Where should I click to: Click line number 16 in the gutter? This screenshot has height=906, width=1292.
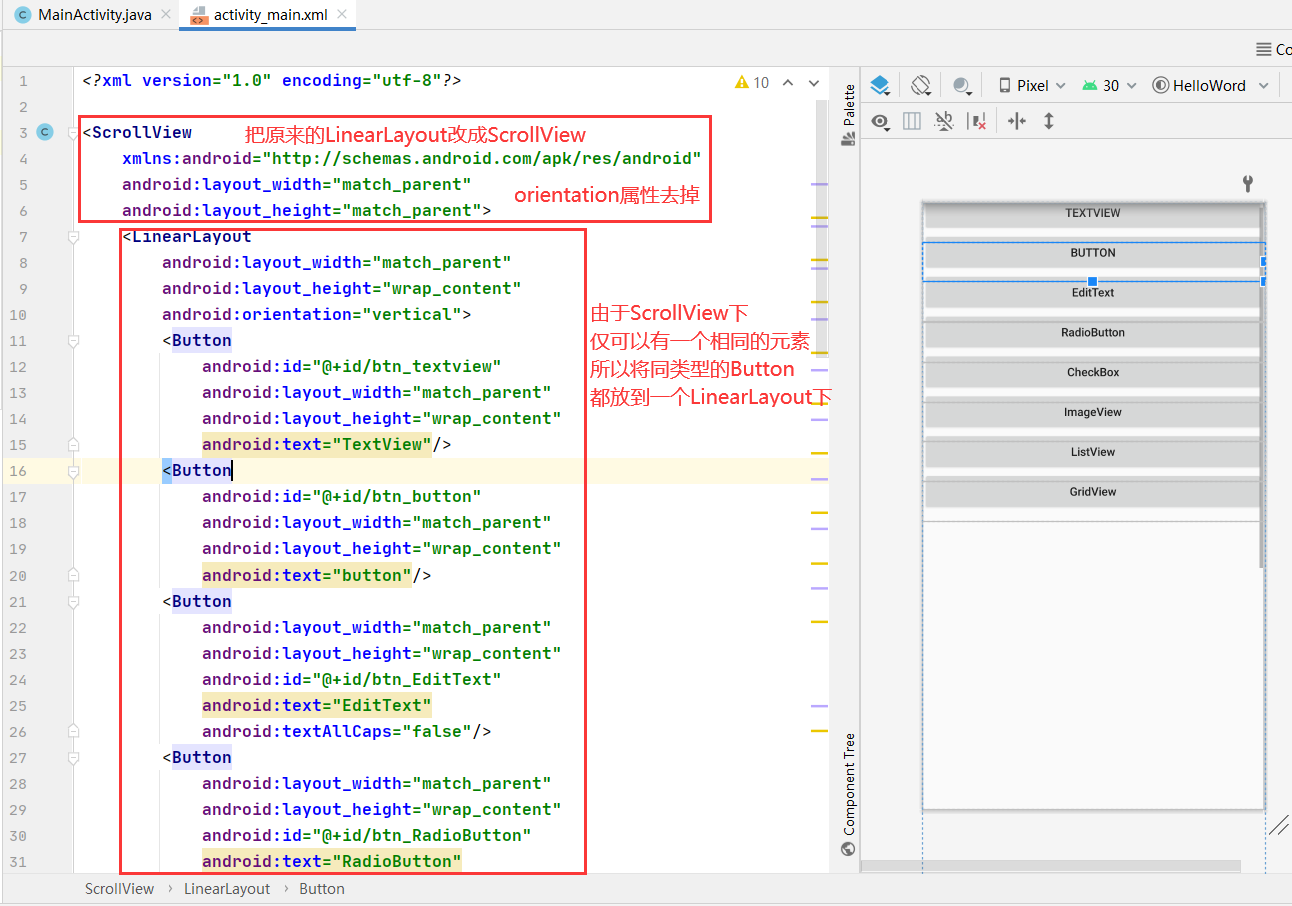pyautogui.click(x=18, y=471)
